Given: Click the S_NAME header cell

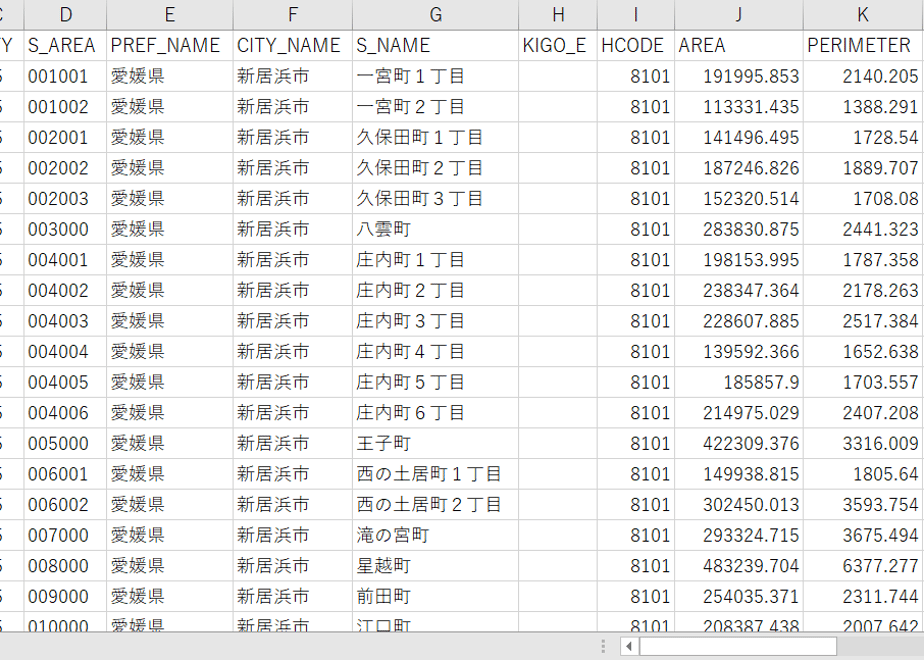Looking at the screenshot, I should coord(435,45).
